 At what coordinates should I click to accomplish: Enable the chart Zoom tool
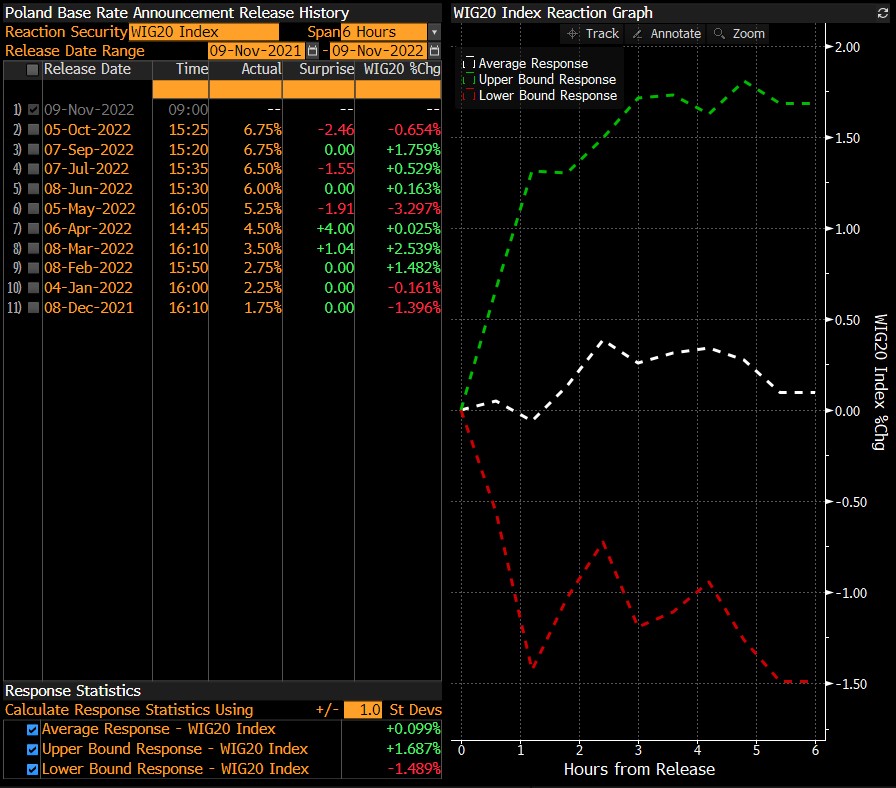pyautogui.click(x=738, y=33)
